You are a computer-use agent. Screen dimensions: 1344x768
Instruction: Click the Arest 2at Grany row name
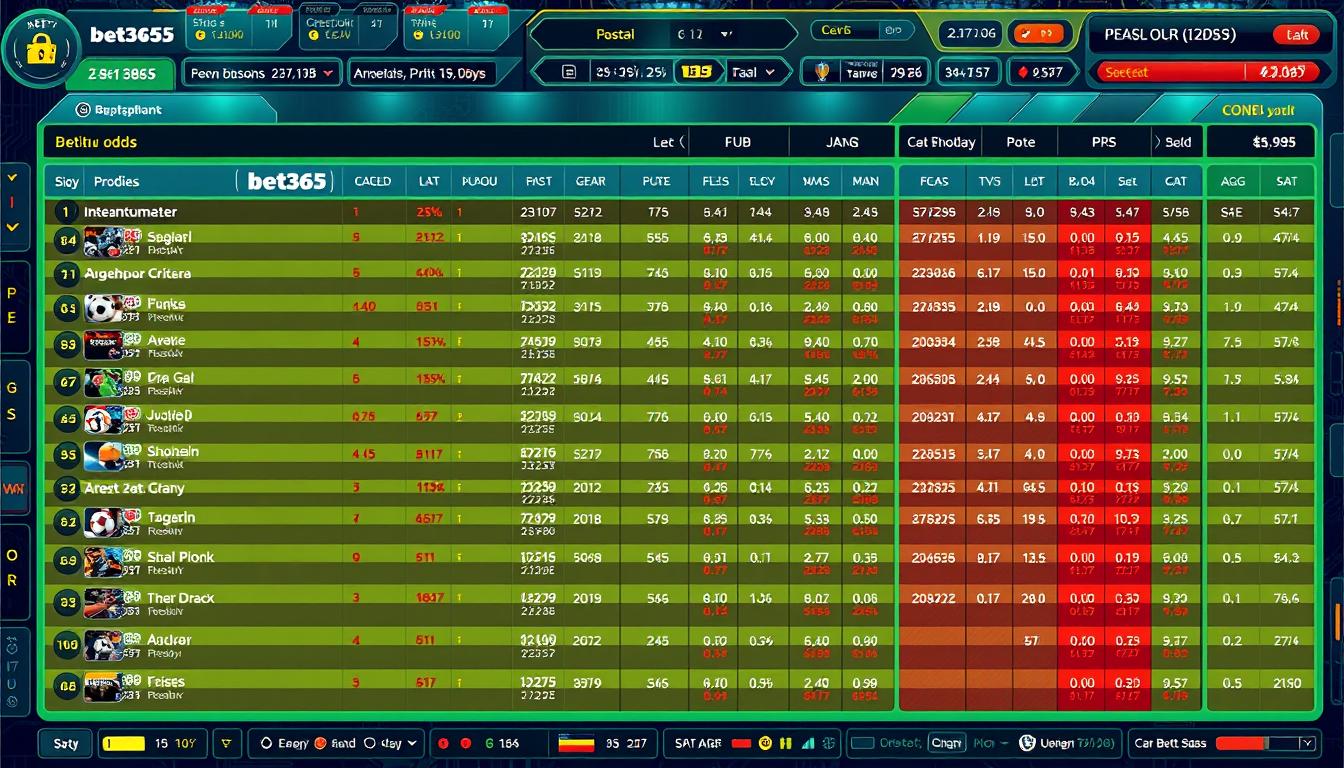tap(134, 489)
